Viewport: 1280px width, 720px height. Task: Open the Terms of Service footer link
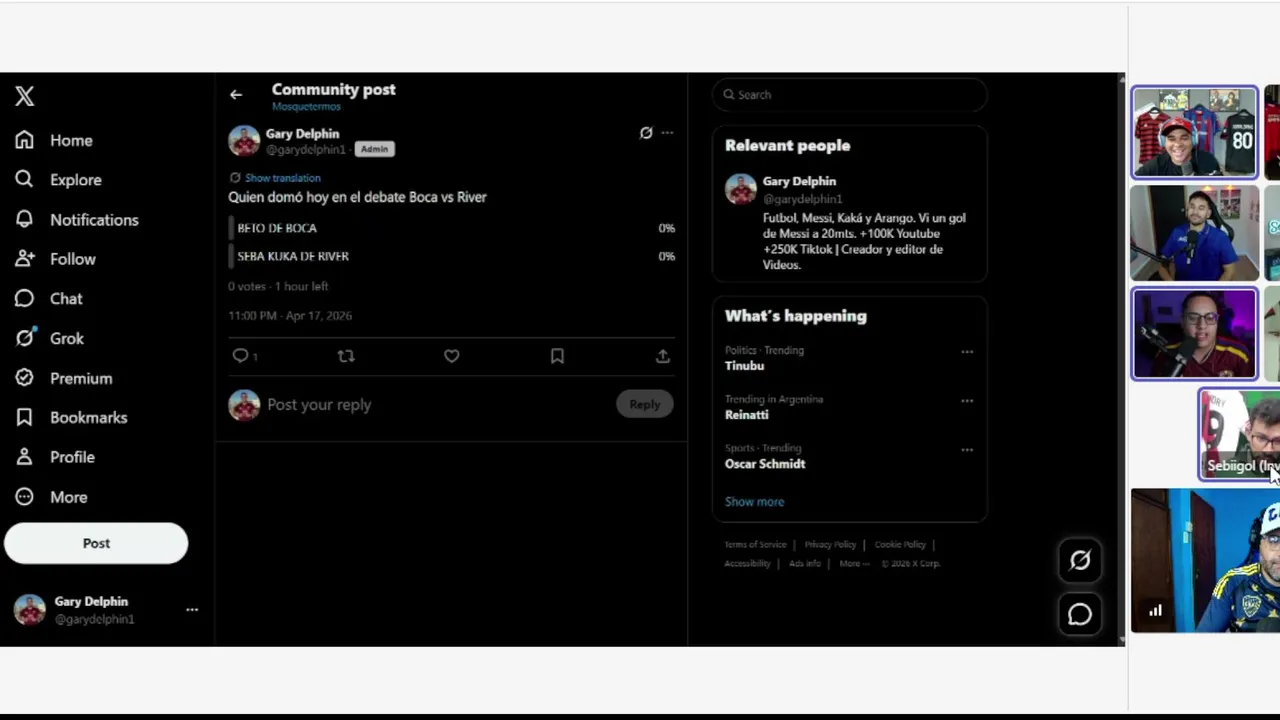tap(755, 545)
